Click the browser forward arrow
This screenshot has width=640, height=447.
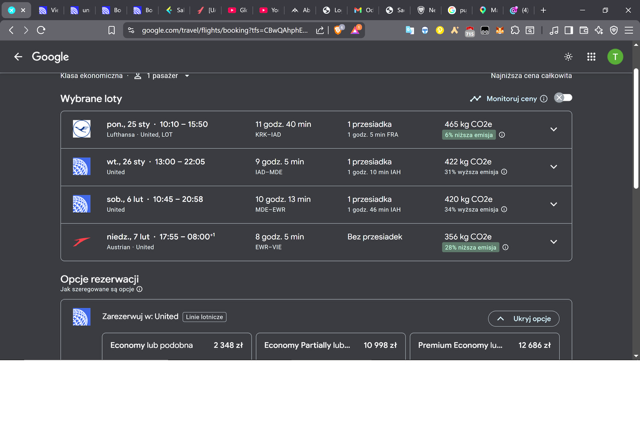coord(26,30)
